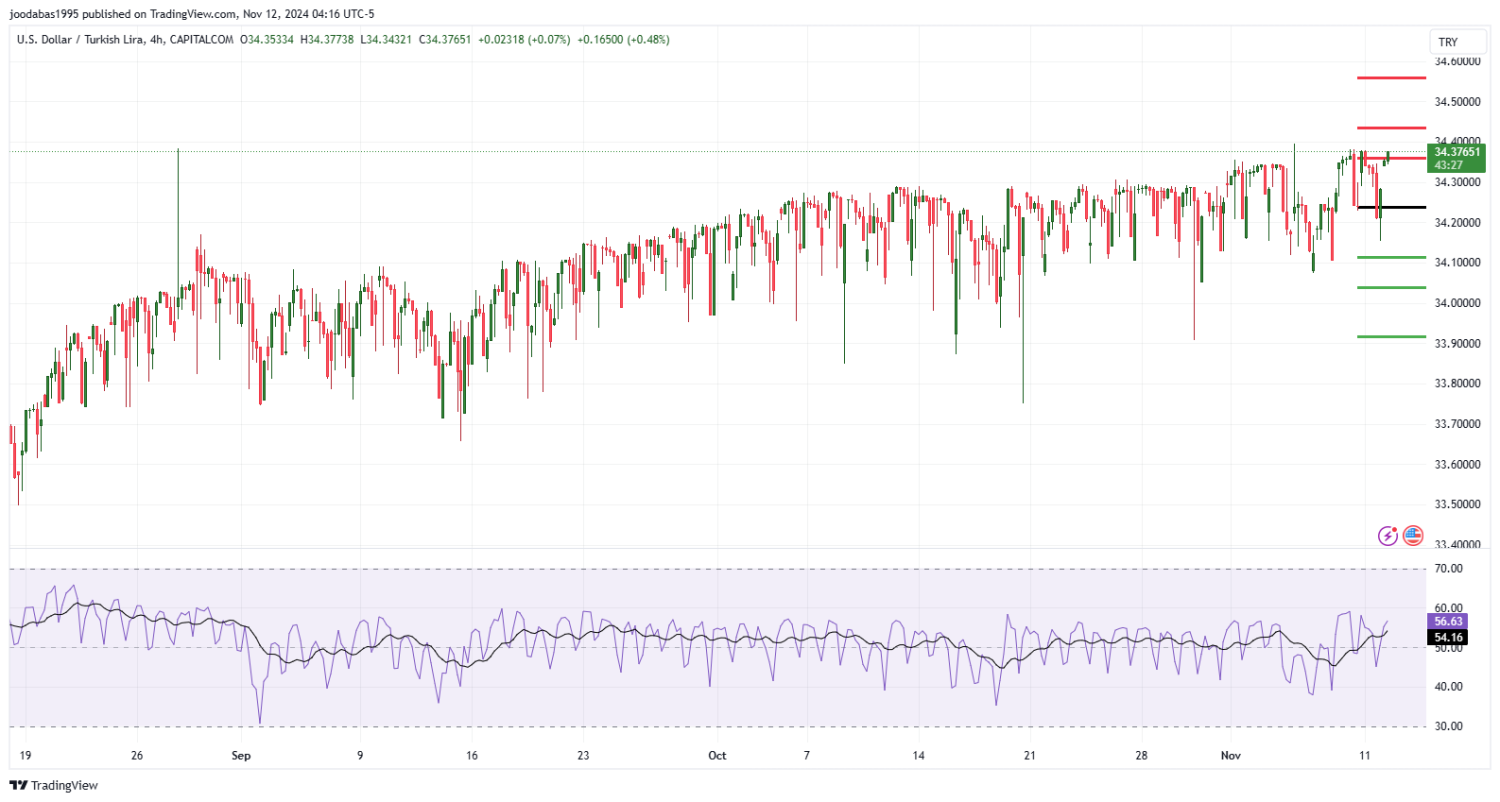Viewport: 1500px width, 802px height.
Task: Click the 34.10000 price axis label
Action: point(1457,262)
